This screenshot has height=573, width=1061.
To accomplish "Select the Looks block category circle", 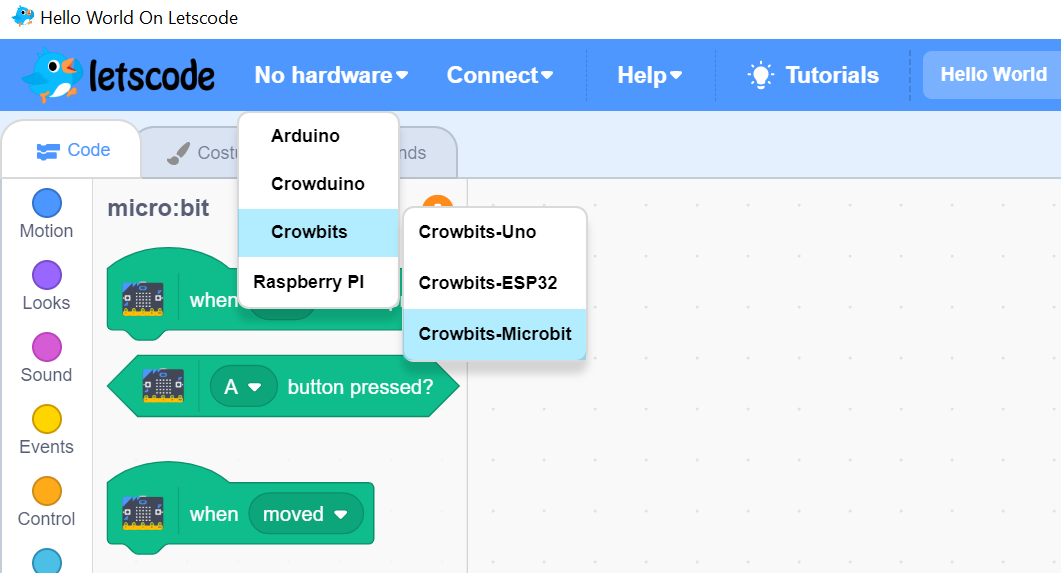I will [47, 275].
